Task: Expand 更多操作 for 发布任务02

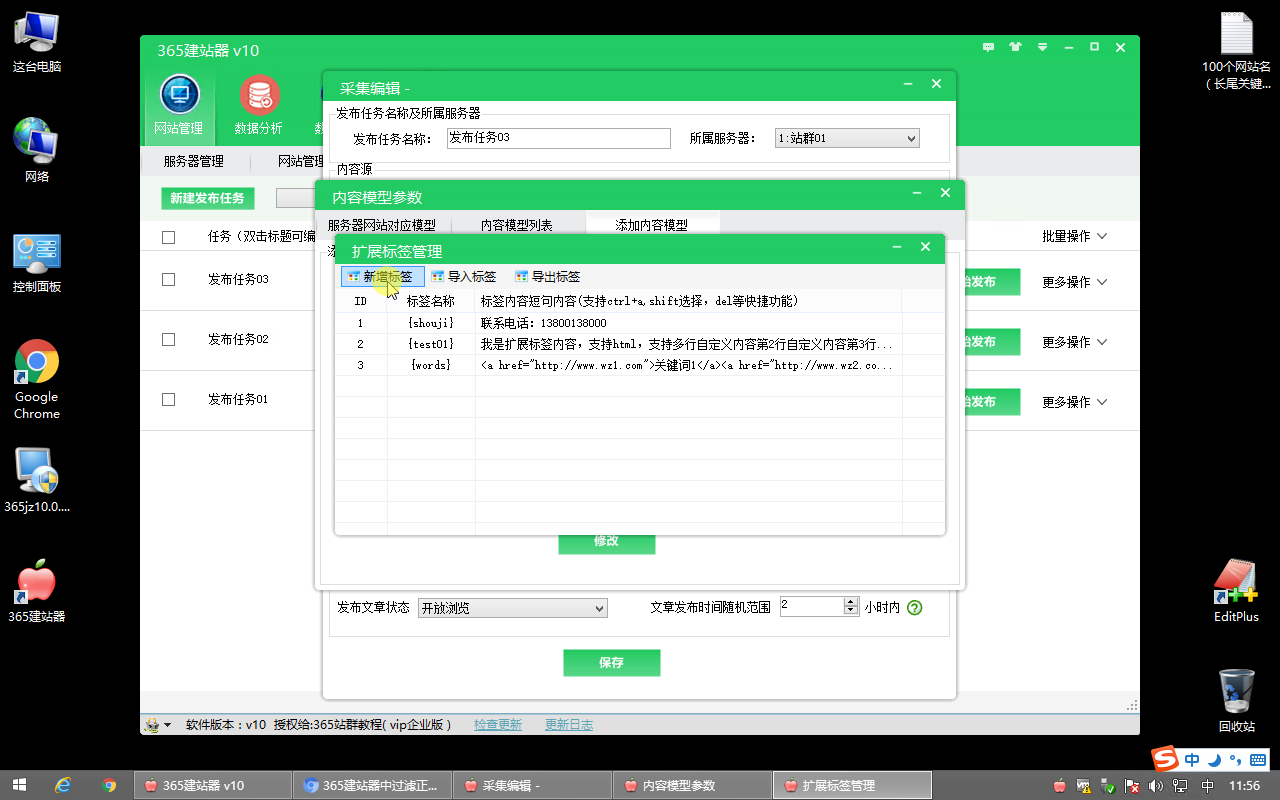Action: pos(1075,342)
